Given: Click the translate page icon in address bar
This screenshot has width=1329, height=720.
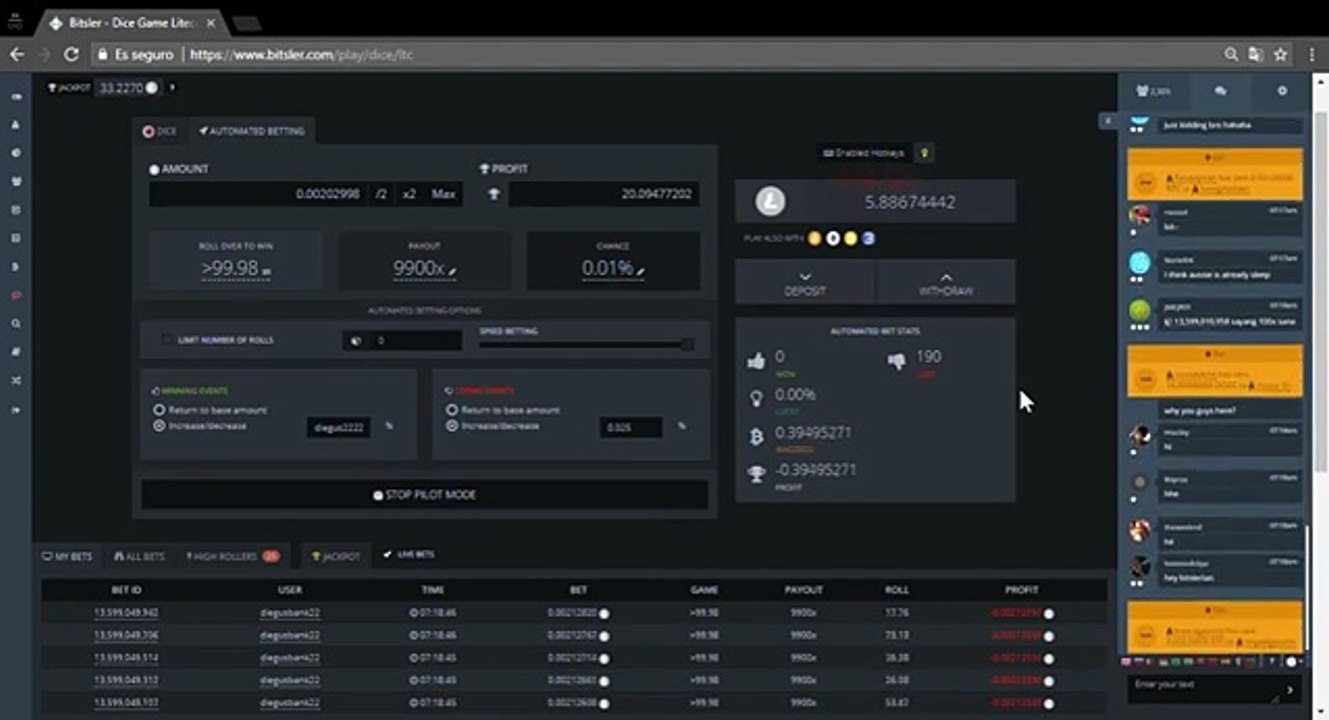Looking at the screenshot, I should click(x=1256, y=54).
